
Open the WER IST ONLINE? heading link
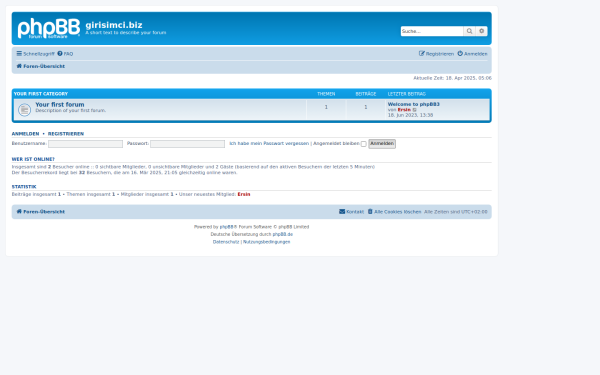point(33,159)
